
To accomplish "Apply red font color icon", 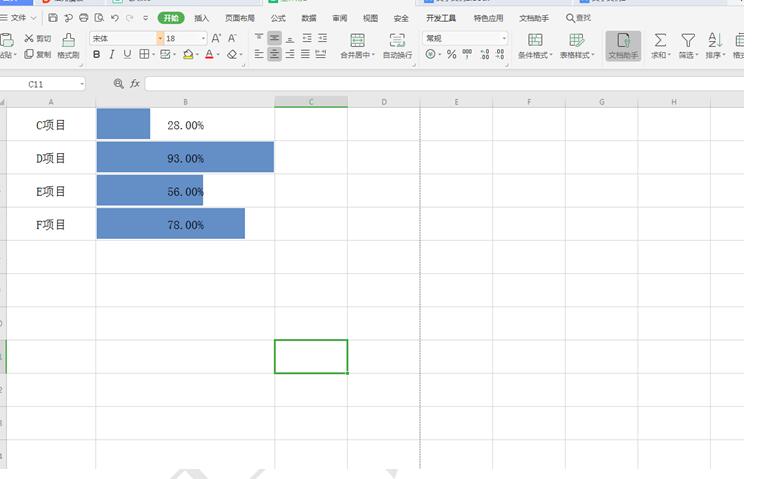I will point(210,54).
